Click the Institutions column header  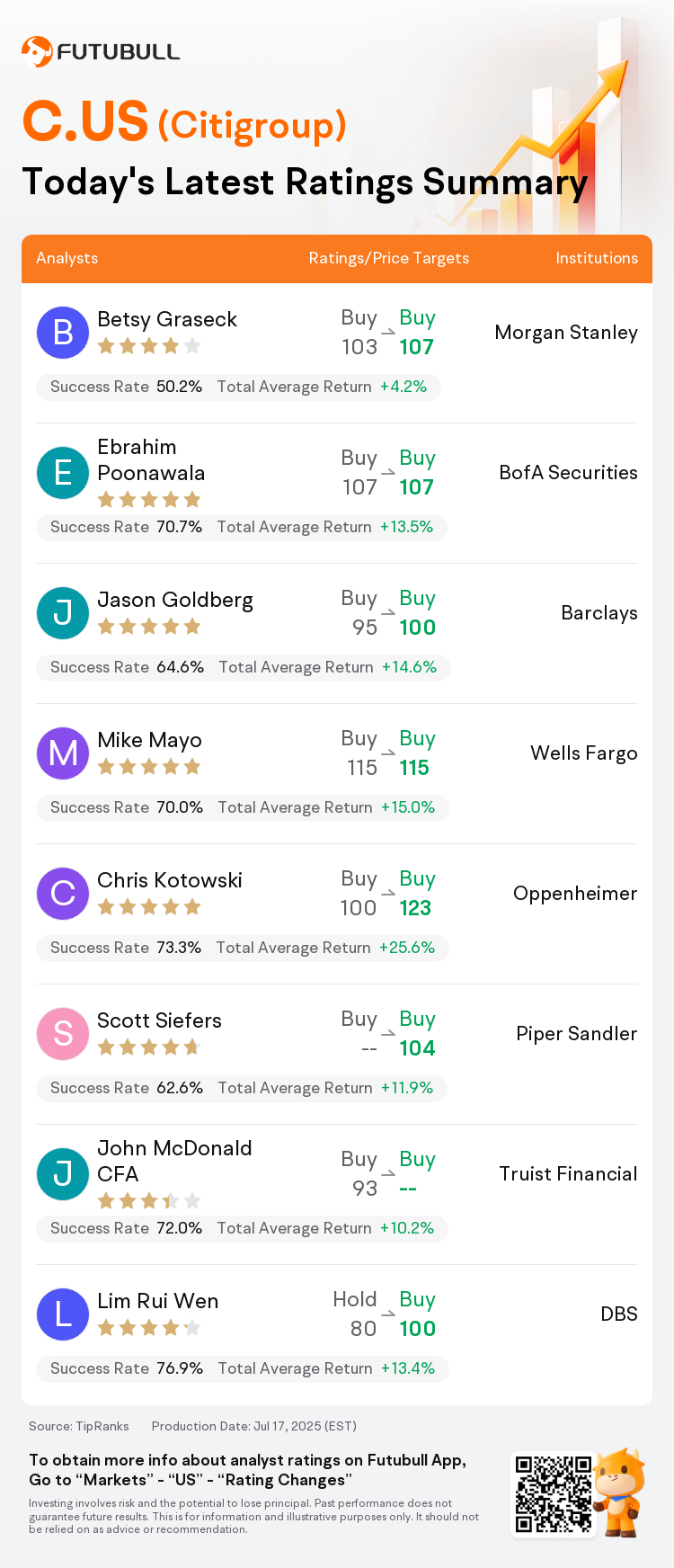coord(597,258)
